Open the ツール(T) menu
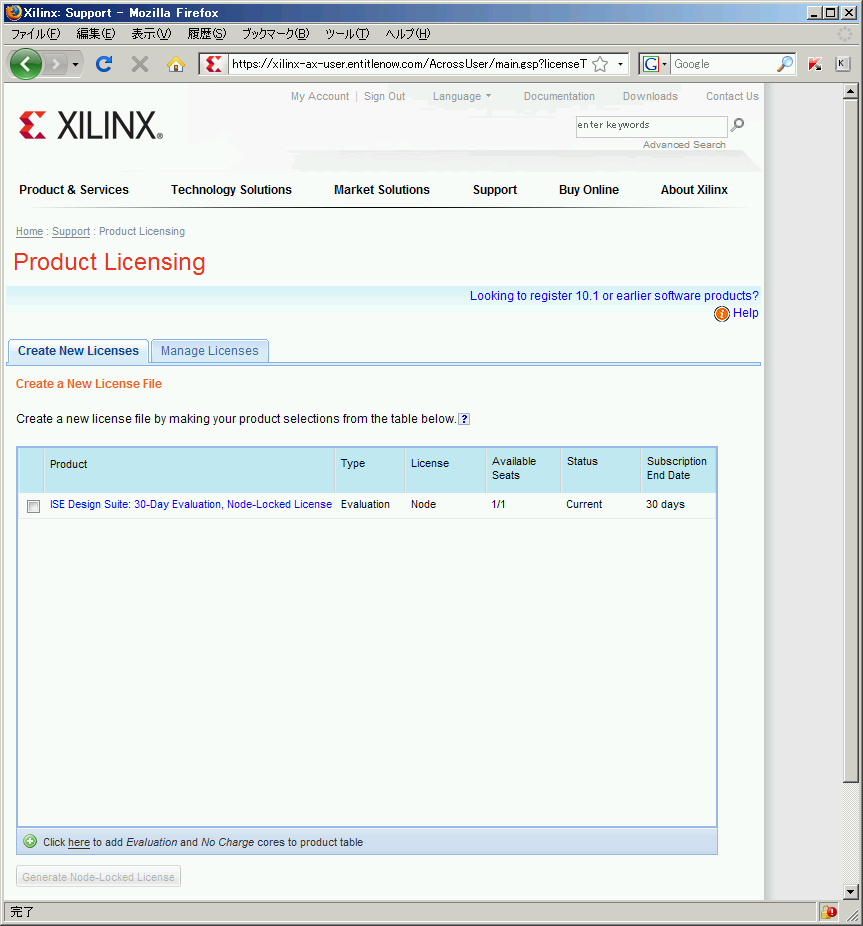863x926 pixels. 347,34
